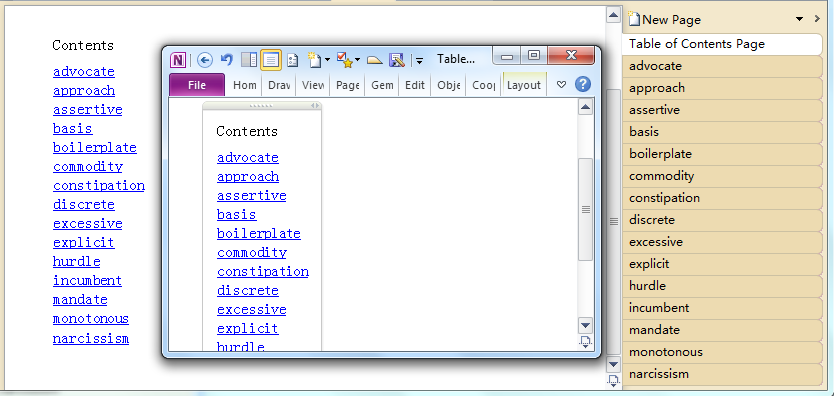Switch to the View ribbon tab
This screenshot has height=396, width=834.
coord(313,85)
